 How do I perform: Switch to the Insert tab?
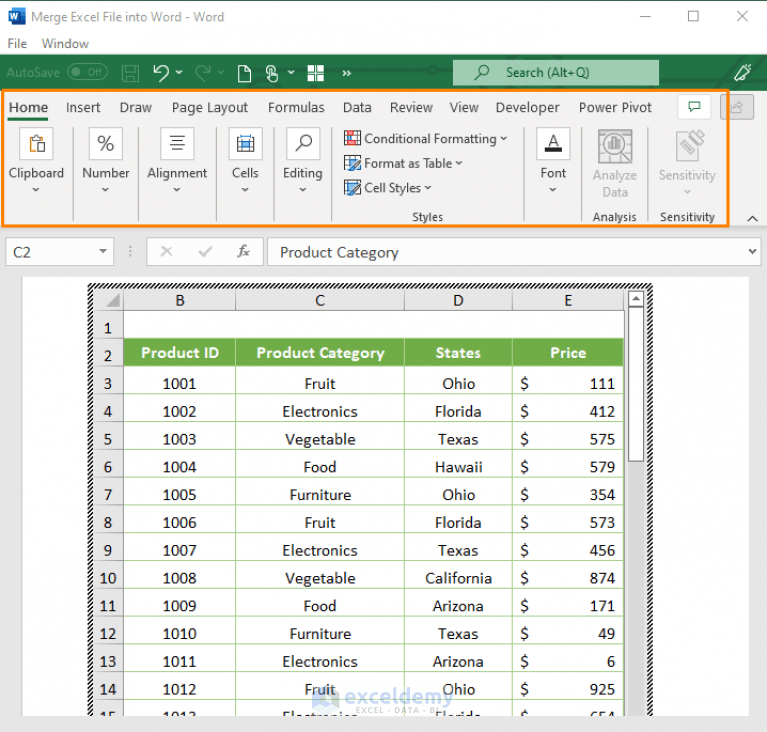click(x=83, y=108)
